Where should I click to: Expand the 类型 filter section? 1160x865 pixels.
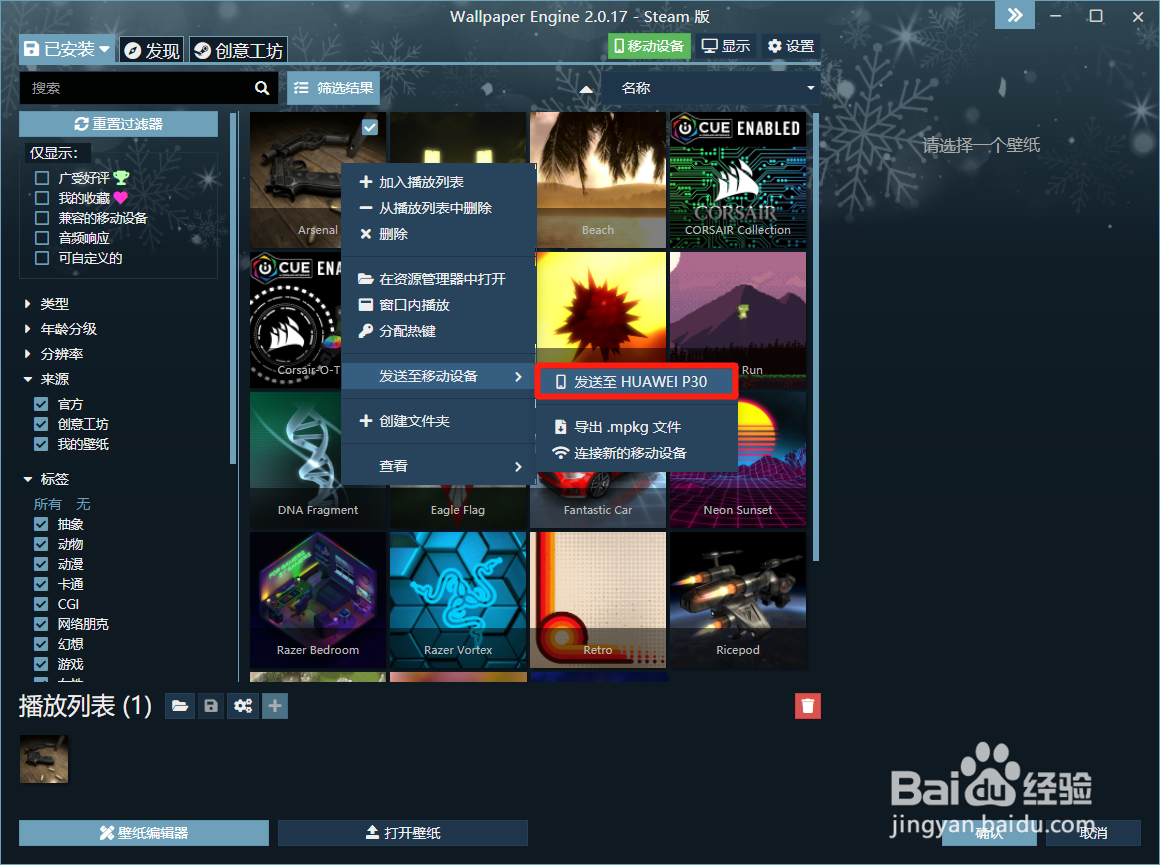47,303
